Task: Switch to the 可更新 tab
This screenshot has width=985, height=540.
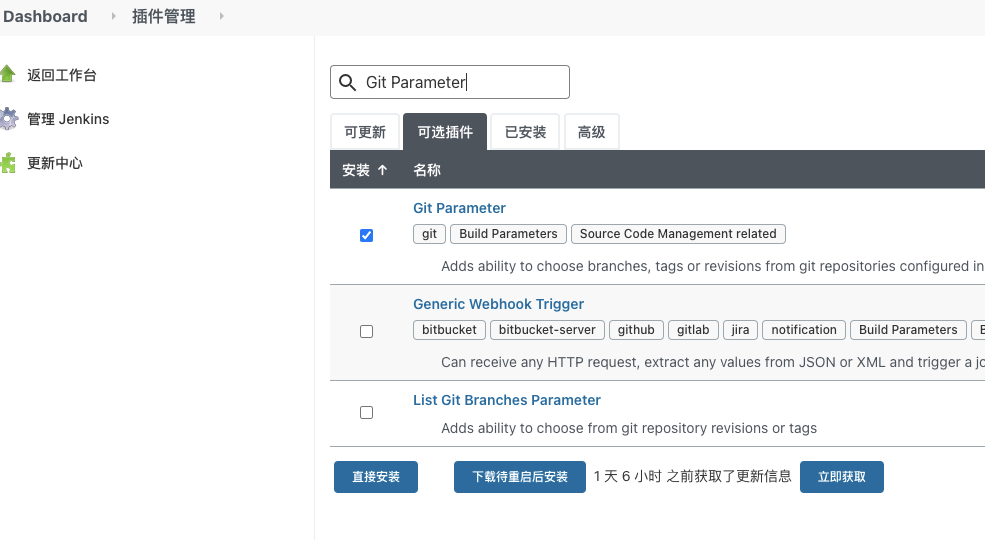Action: pyautogui.click(x=365, y=132)
